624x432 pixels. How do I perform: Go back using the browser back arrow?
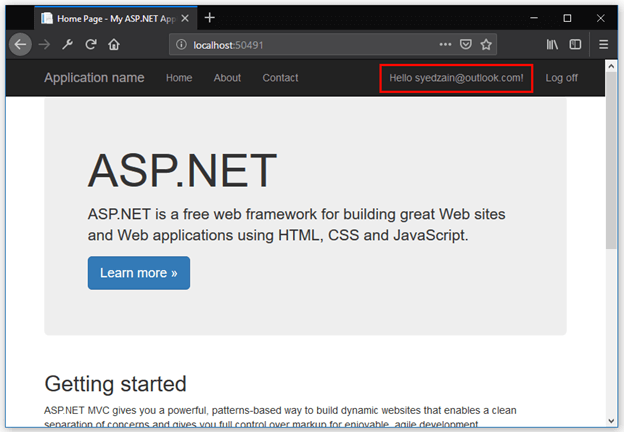pyautogui.click(x=20, y=45)
